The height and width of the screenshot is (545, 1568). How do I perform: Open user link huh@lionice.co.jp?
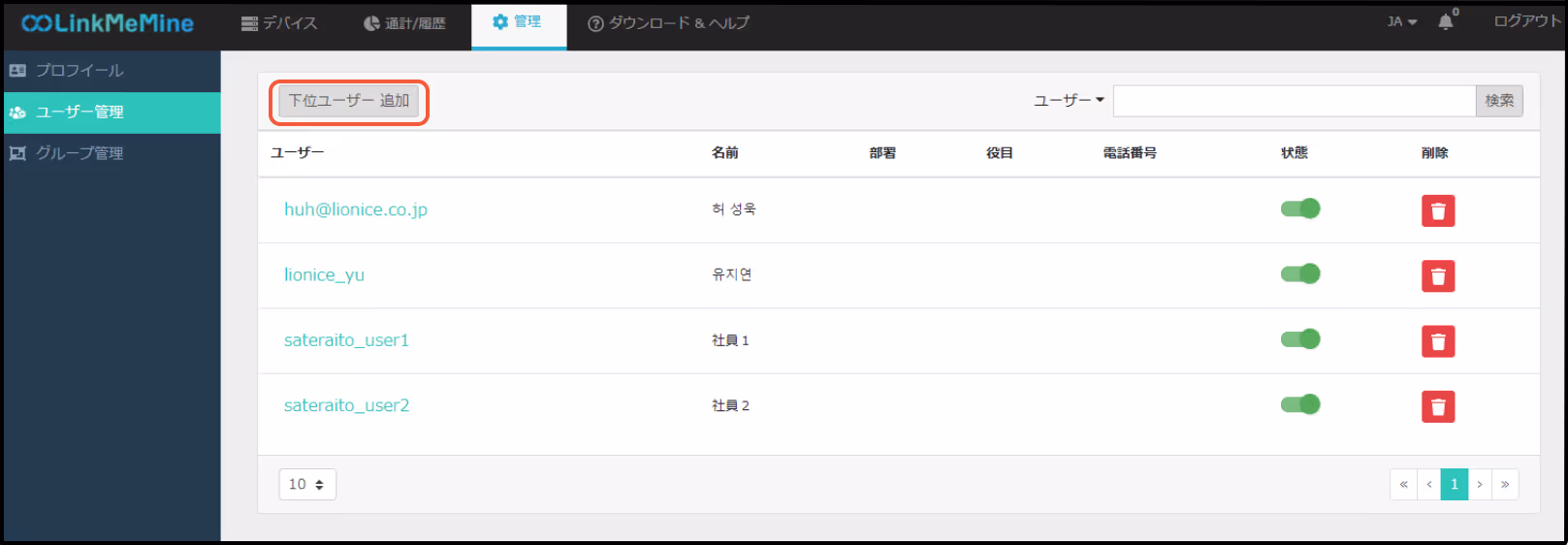pyautogui.click(x=356, y=209)
